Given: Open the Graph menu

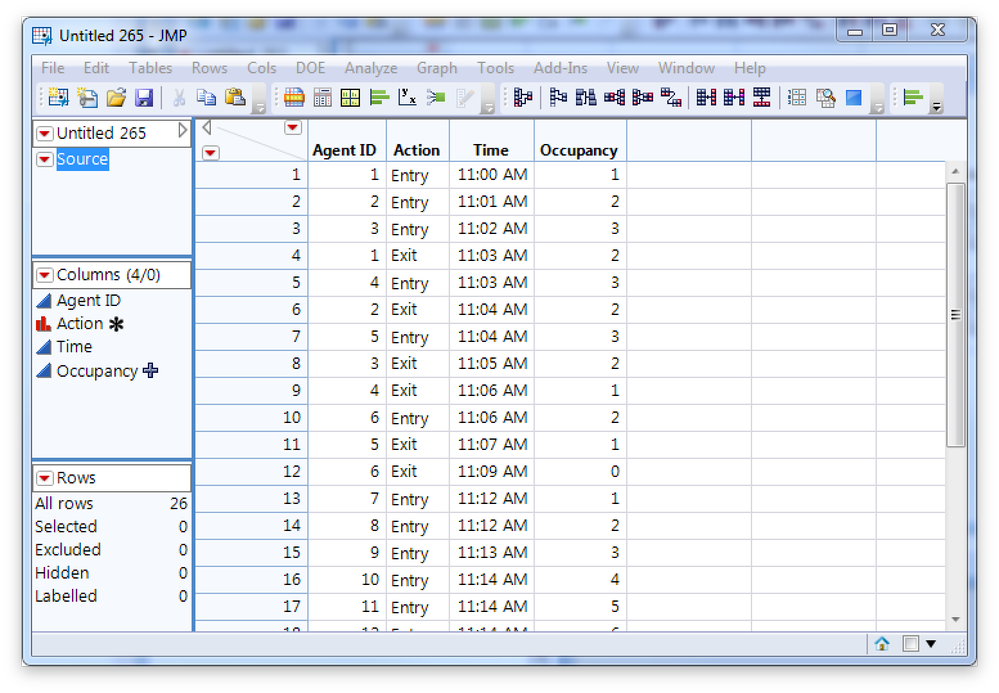Looking at the screenshot, I should tap(436, 68).
